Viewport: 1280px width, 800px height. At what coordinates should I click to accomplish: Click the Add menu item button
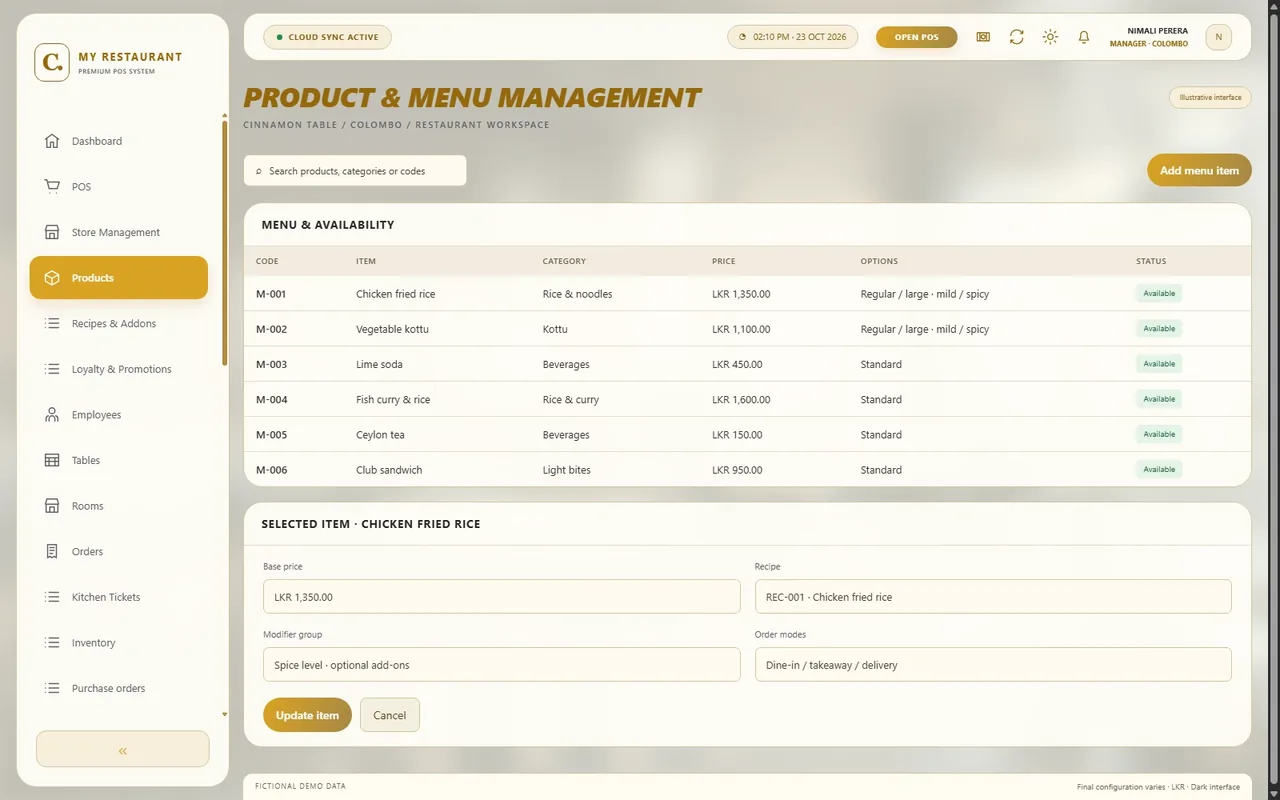[x=1199, y=171]
